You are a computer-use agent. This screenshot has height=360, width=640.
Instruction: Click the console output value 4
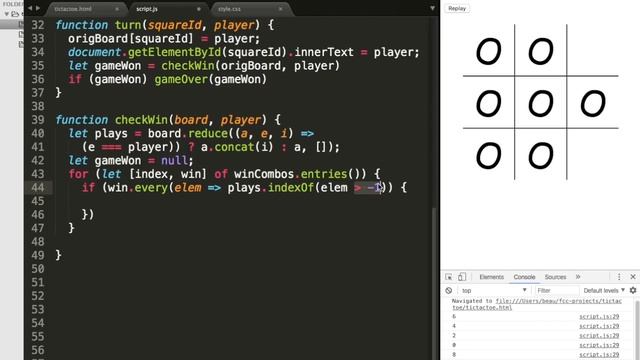click(x=454, y=326)
